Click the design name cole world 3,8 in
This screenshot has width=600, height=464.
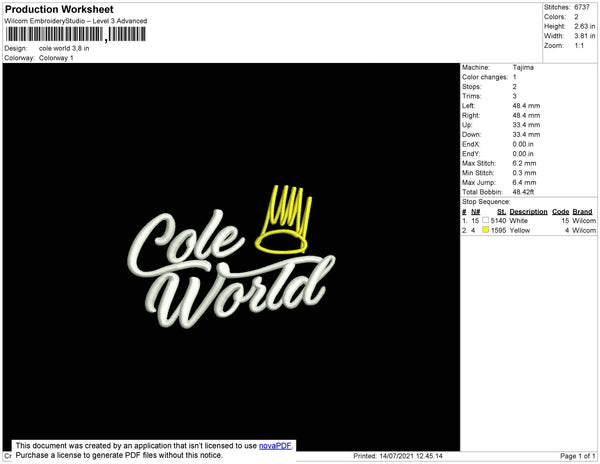64,48
